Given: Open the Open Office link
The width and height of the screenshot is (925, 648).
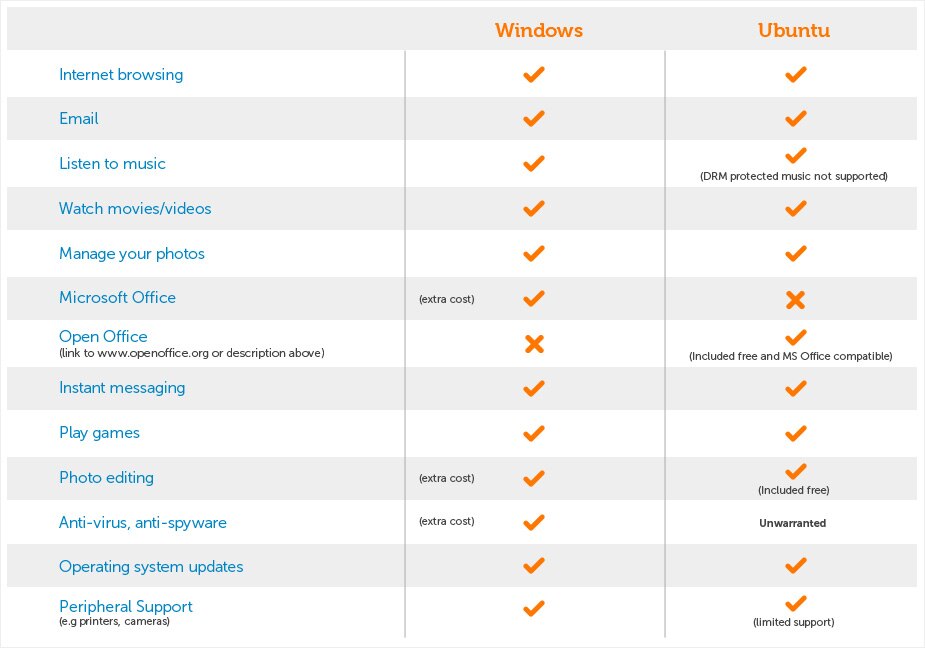Looking at the screenshot, I should (103, 336).
